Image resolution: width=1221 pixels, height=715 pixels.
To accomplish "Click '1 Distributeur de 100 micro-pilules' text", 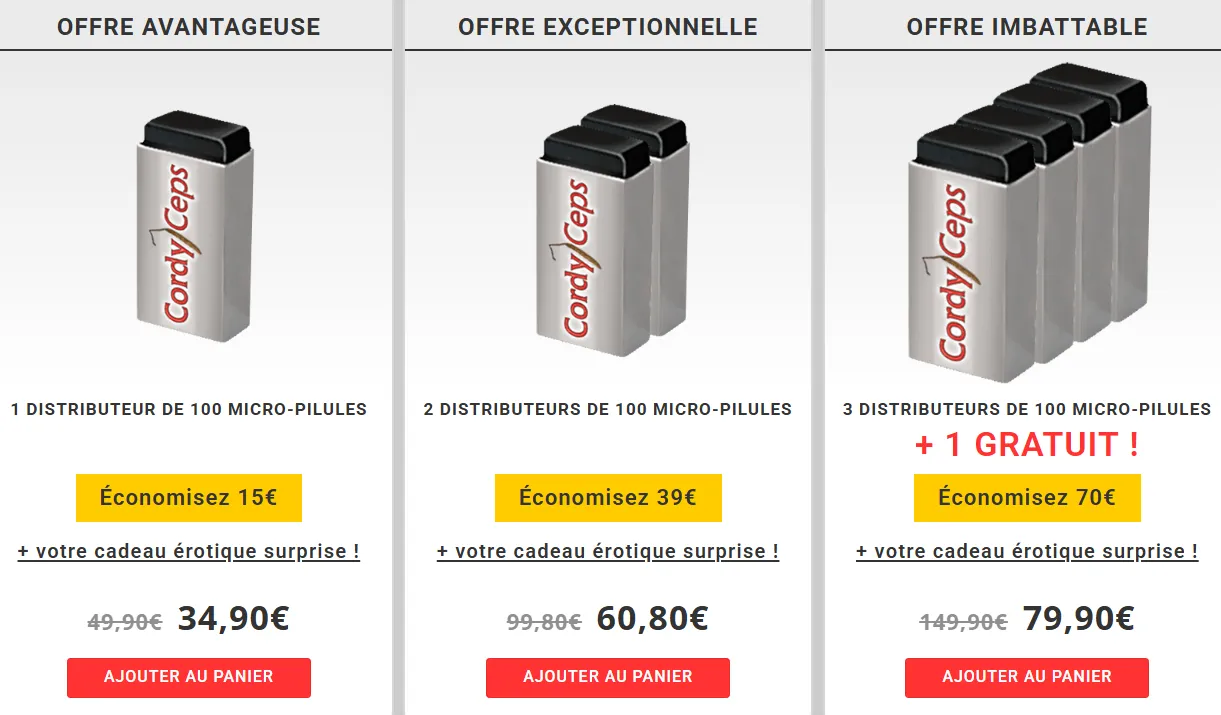I will pos(188,409).
